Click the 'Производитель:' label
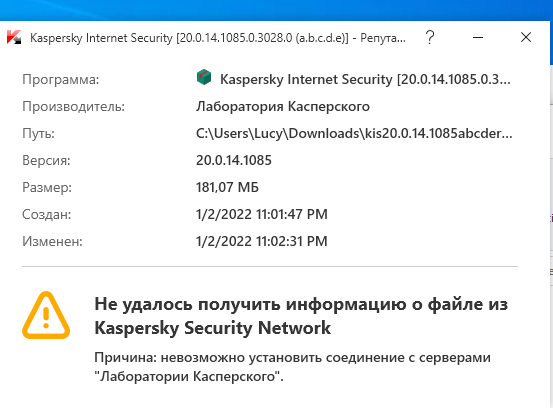Screen dimensions: 553x408 (73, 106)
